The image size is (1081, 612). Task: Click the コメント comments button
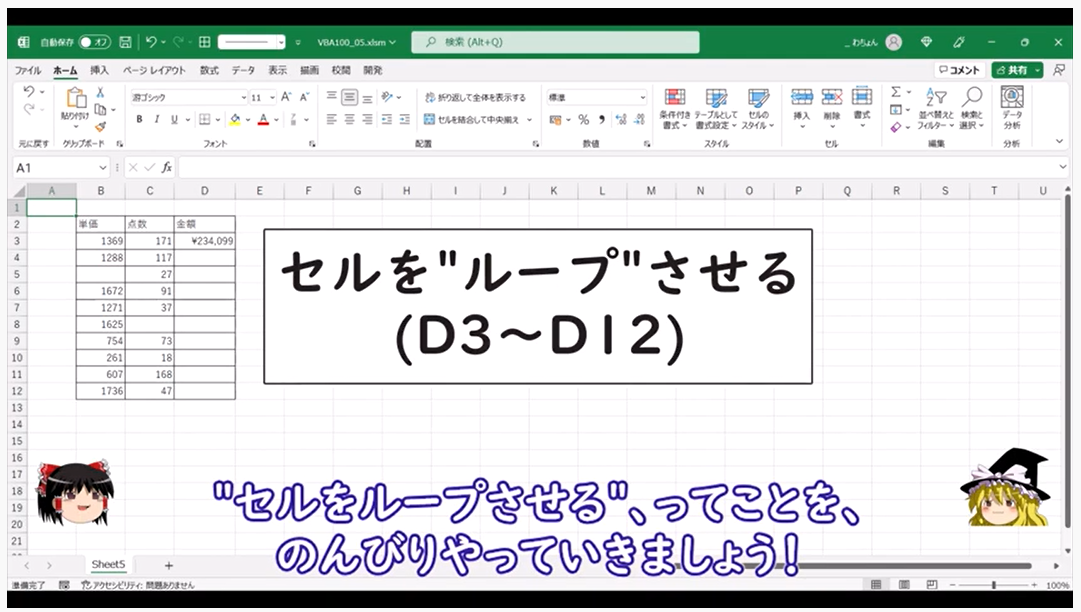coord(959,70)
